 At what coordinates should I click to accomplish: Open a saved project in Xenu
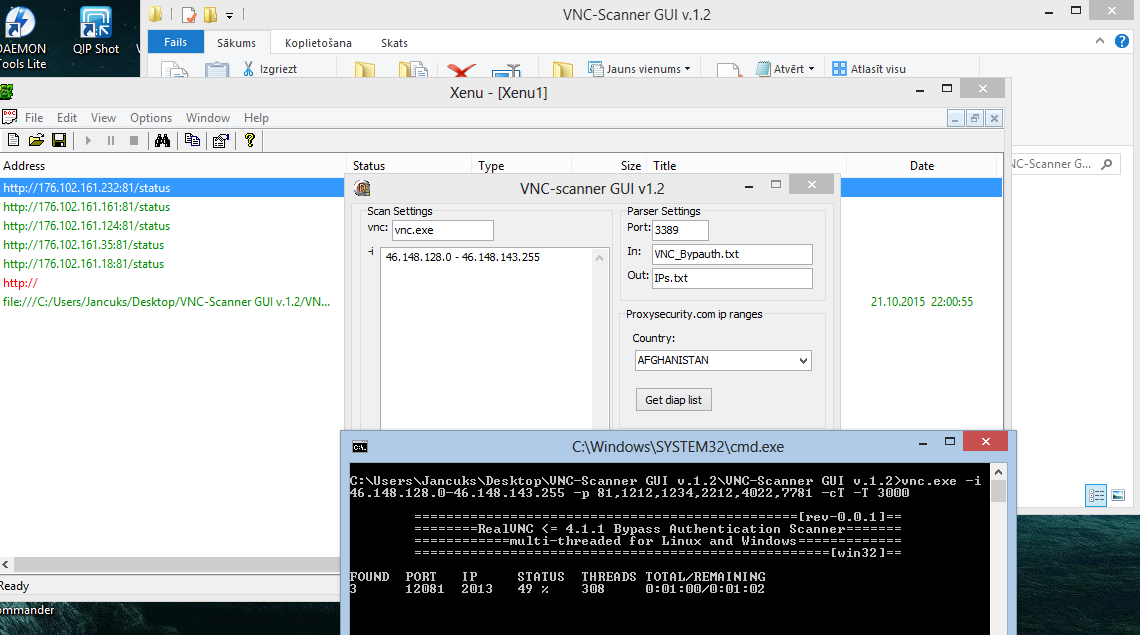[36, 140]
